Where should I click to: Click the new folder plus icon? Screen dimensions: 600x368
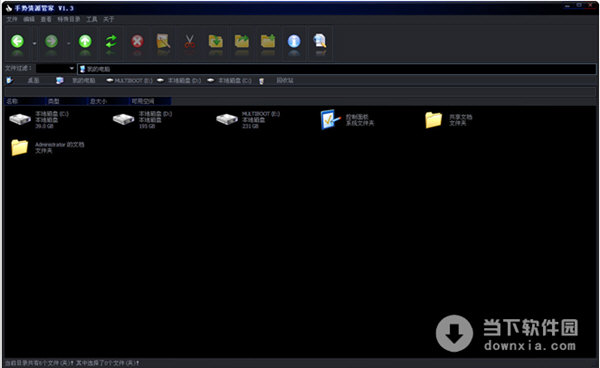pyautogui.click(x=268, y=41)
